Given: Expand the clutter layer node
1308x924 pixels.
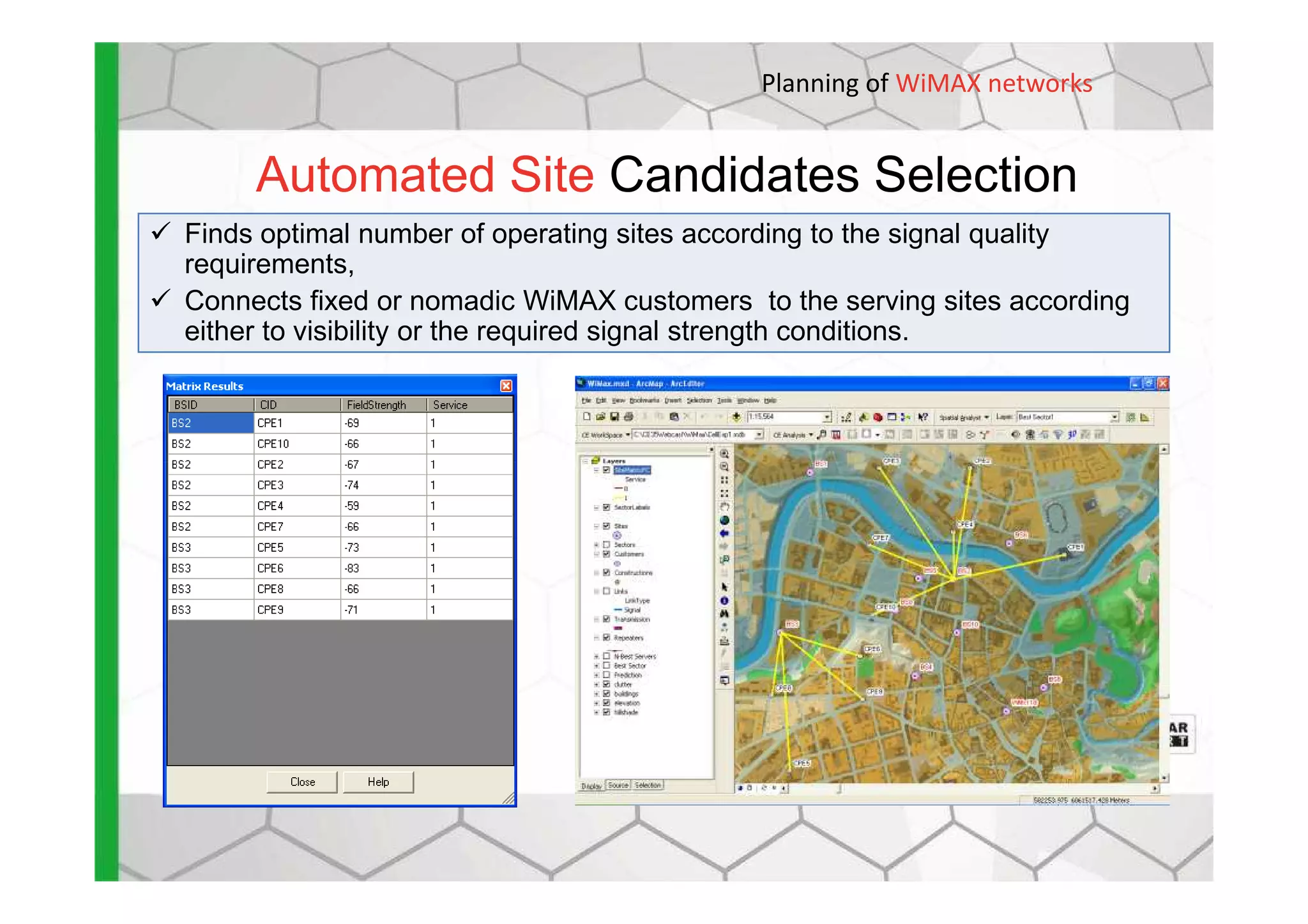Looking at the screenshot, I should (x=596, y=685).
